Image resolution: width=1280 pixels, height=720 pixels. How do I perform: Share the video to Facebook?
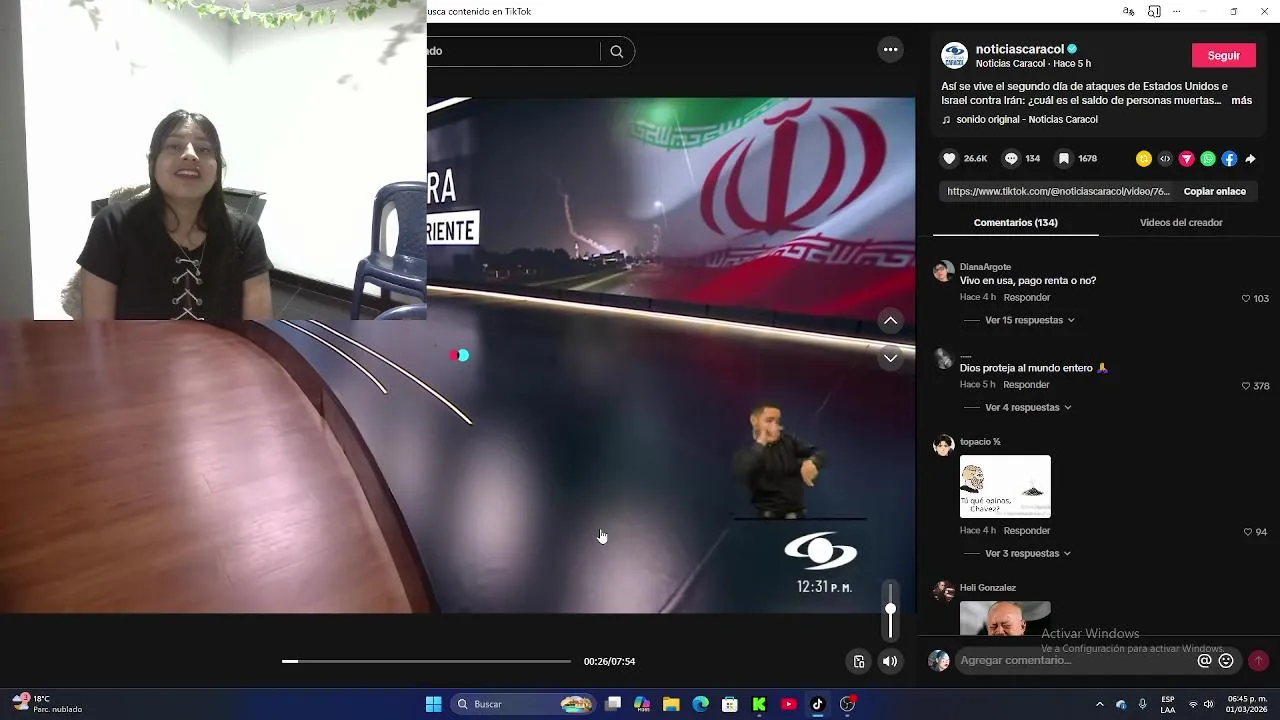click(x=1229, y=159)
